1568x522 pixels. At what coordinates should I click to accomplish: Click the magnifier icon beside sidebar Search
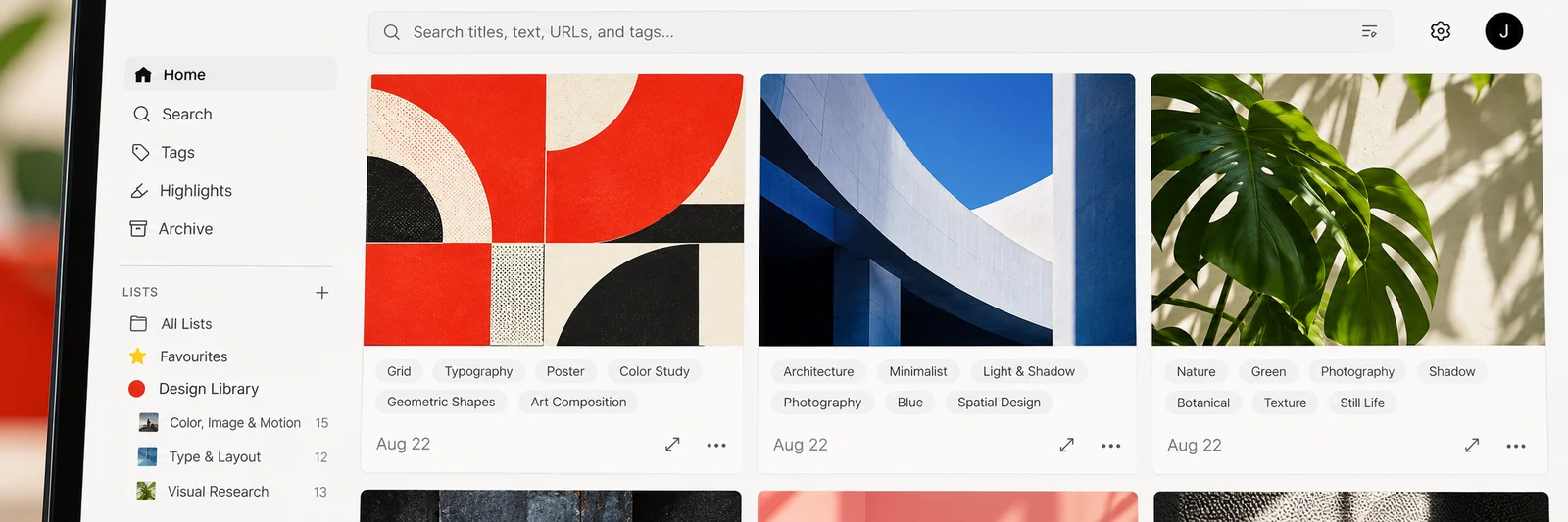click(142, 114)
